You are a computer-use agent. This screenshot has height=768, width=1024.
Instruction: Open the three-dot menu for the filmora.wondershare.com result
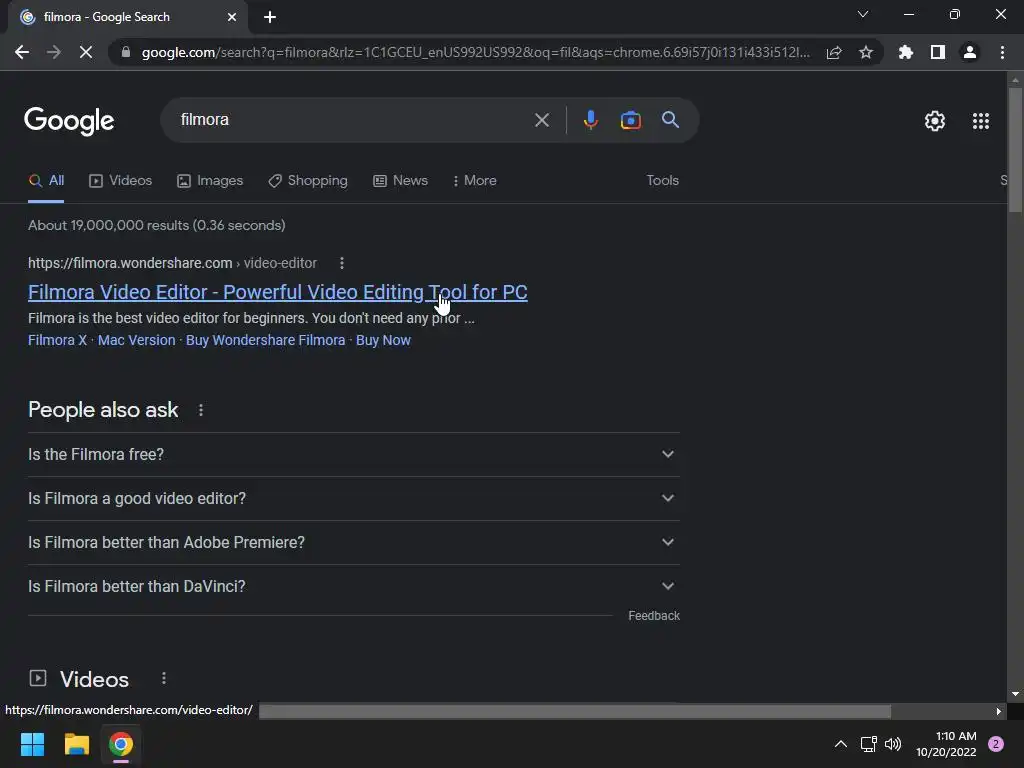coord(342,263)
